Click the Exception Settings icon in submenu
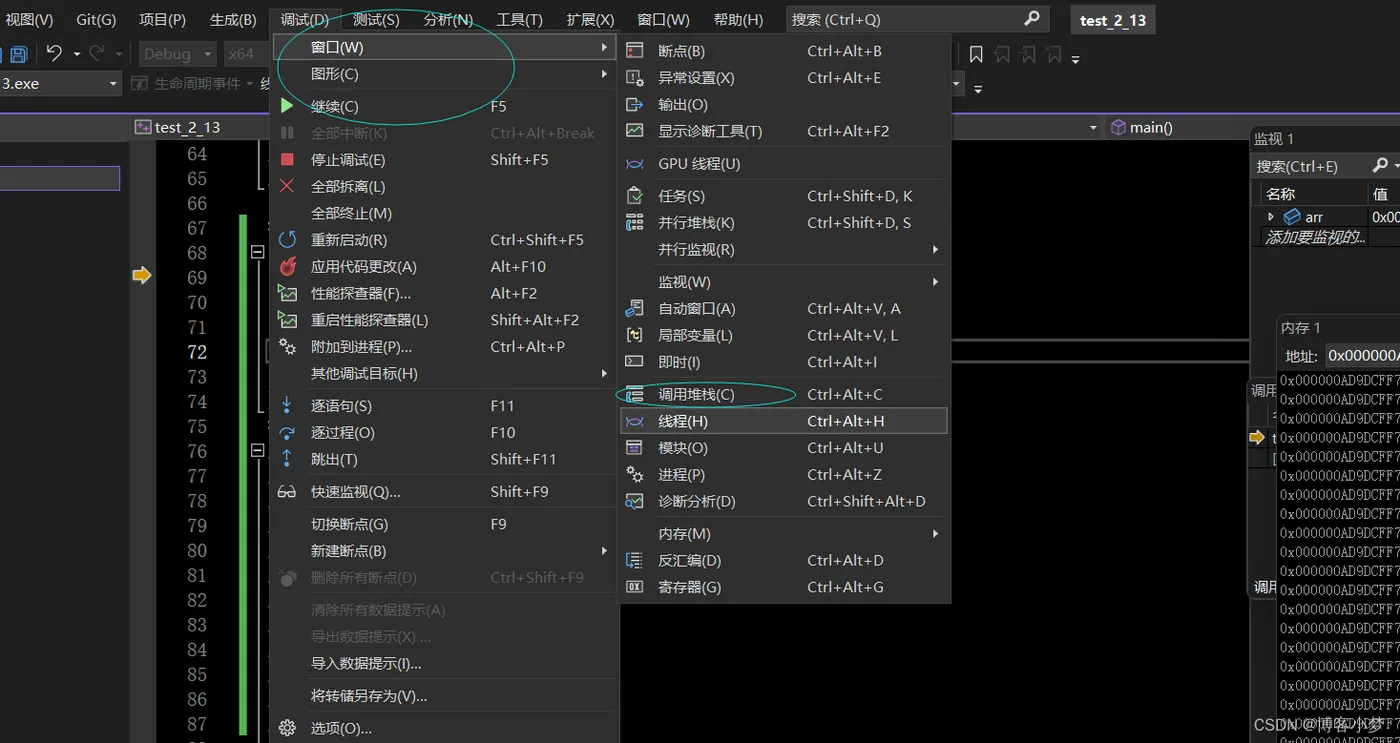This screenshot has height=743, width=1400. click(634, 77)
